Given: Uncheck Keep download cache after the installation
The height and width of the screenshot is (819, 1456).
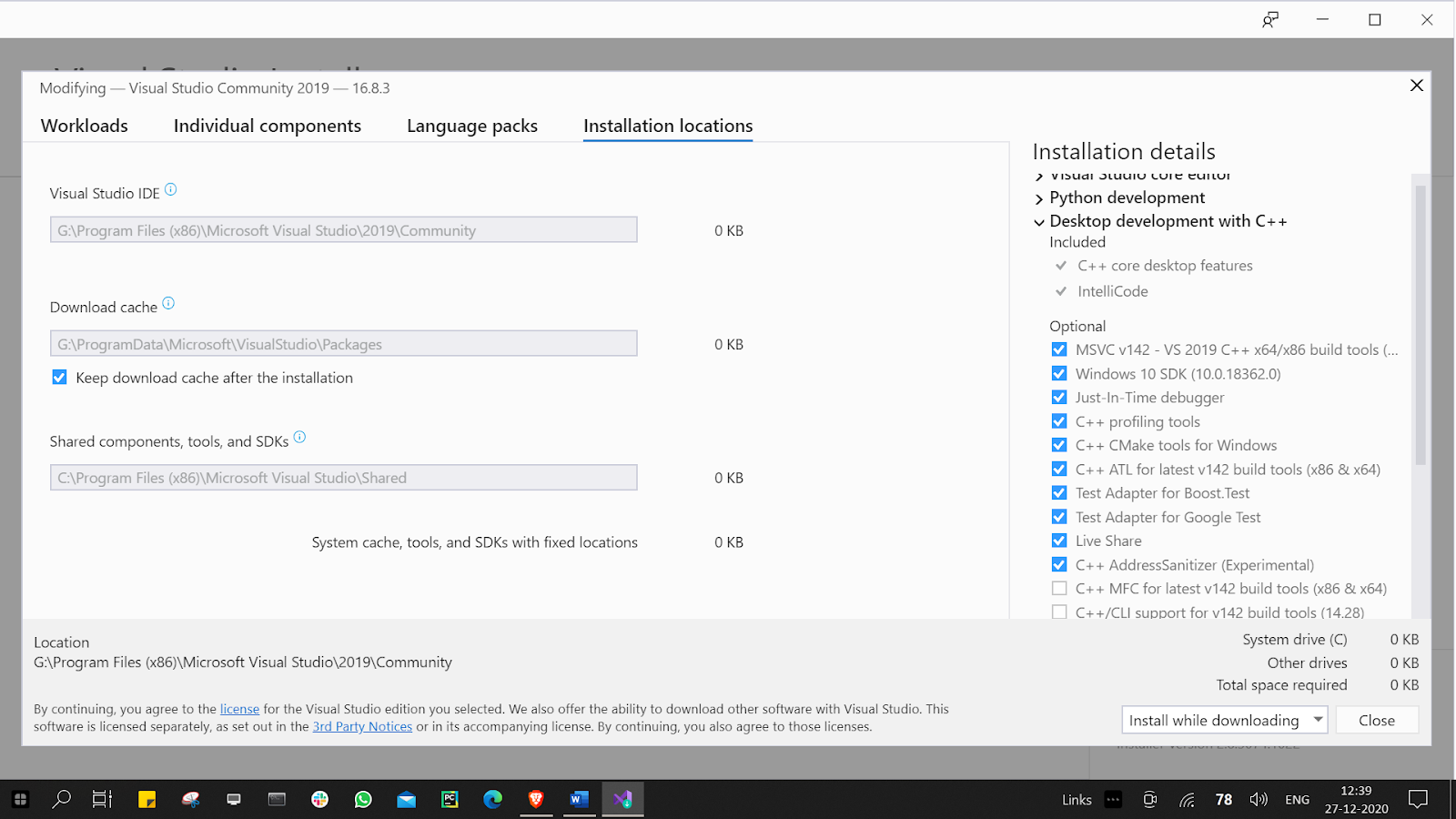Looking at the screenshot, I should point(60,378).
